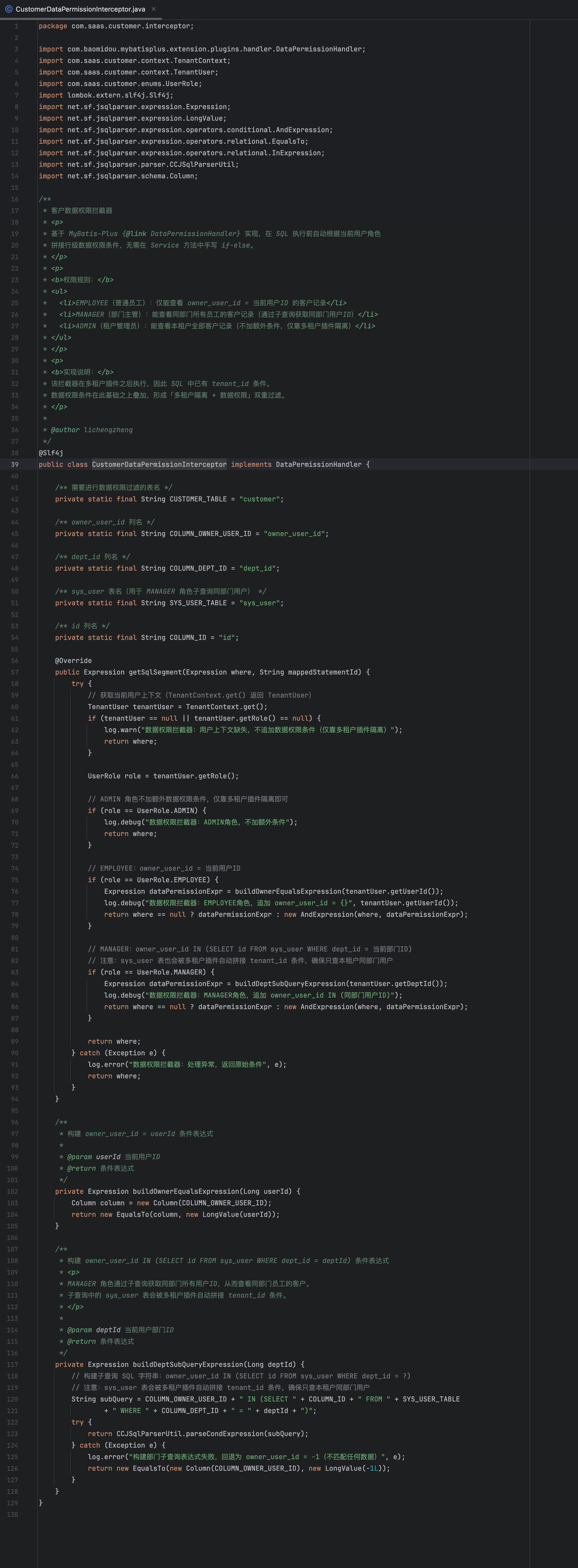Click line number 57 in the gutter

coord(15,673)
